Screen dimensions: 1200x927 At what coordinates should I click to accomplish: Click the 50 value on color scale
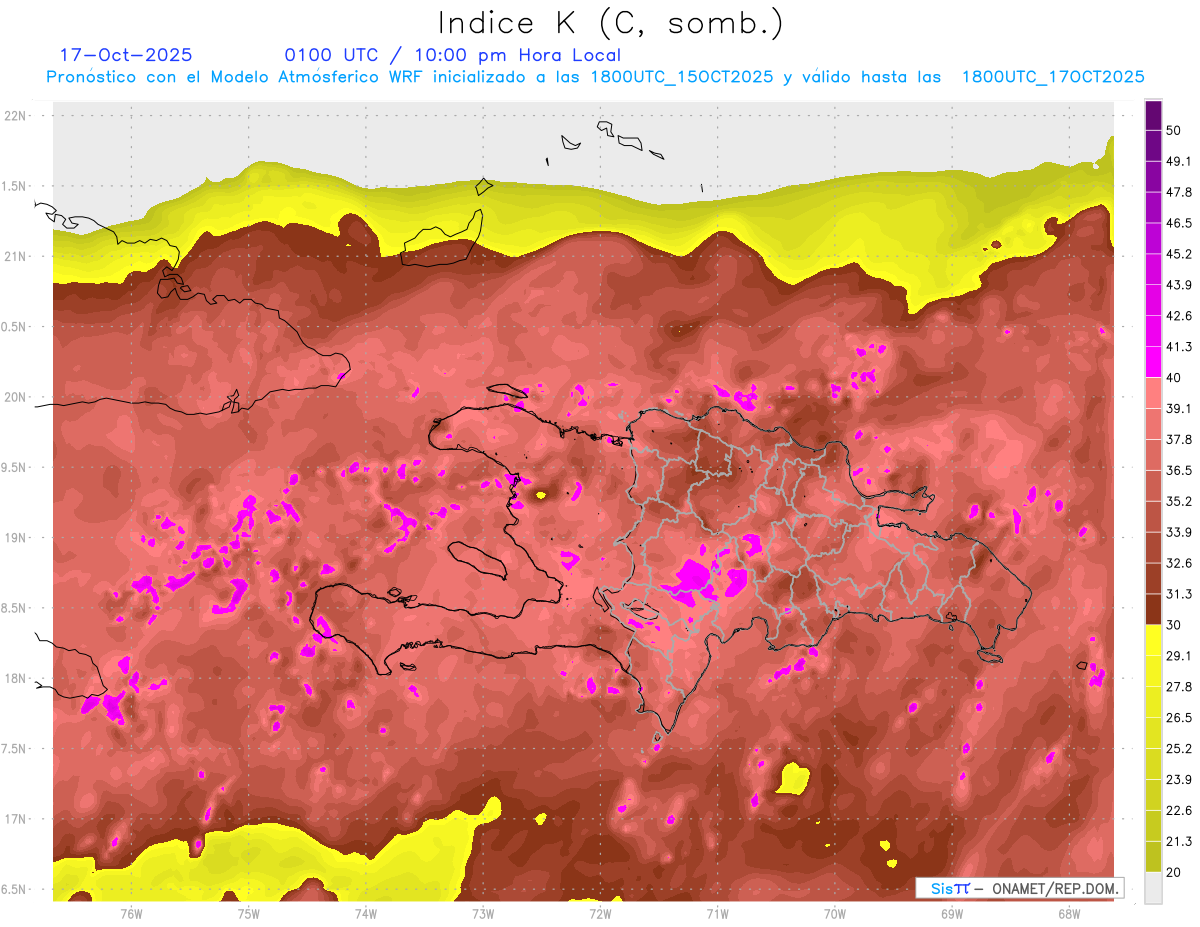pyautogui.click(x=1175, y=130)
